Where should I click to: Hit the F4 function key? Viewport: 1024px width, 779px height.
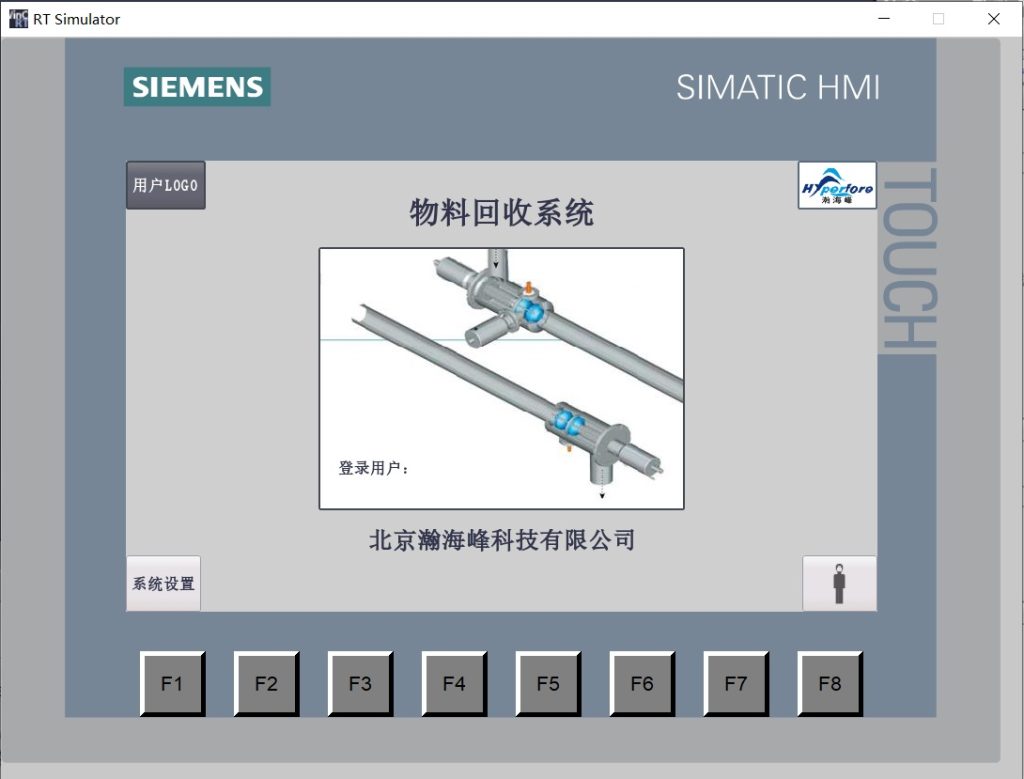click(x=454, y=684)
